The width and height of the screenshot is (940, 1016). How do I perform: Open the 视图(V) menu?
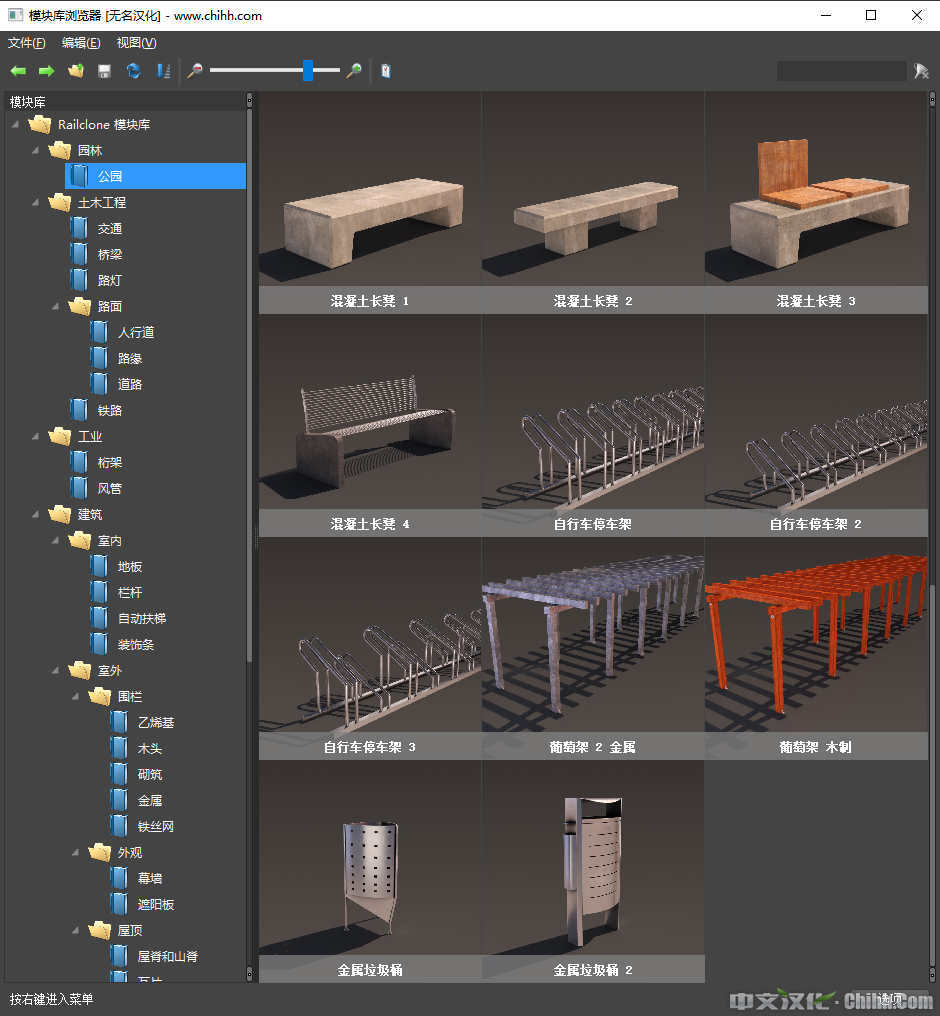pos(136,43)
